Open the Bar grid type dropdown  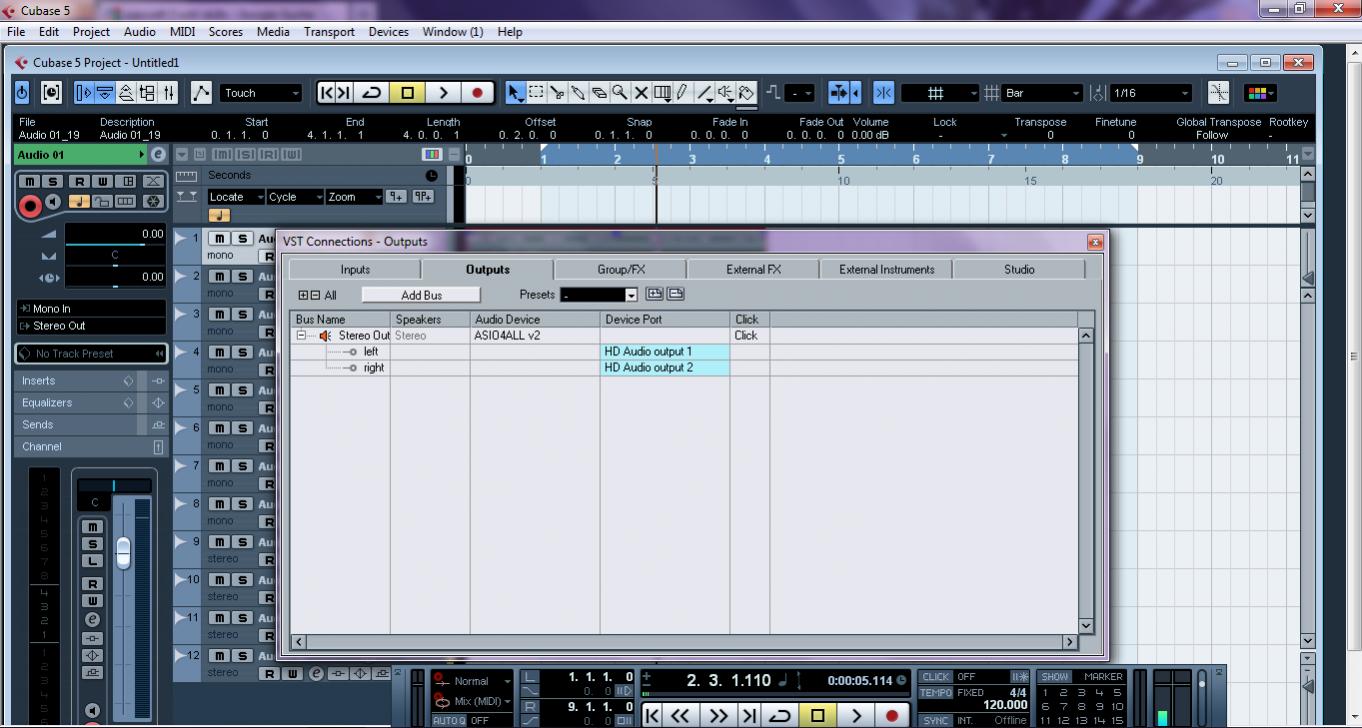tap(1042, 93)
